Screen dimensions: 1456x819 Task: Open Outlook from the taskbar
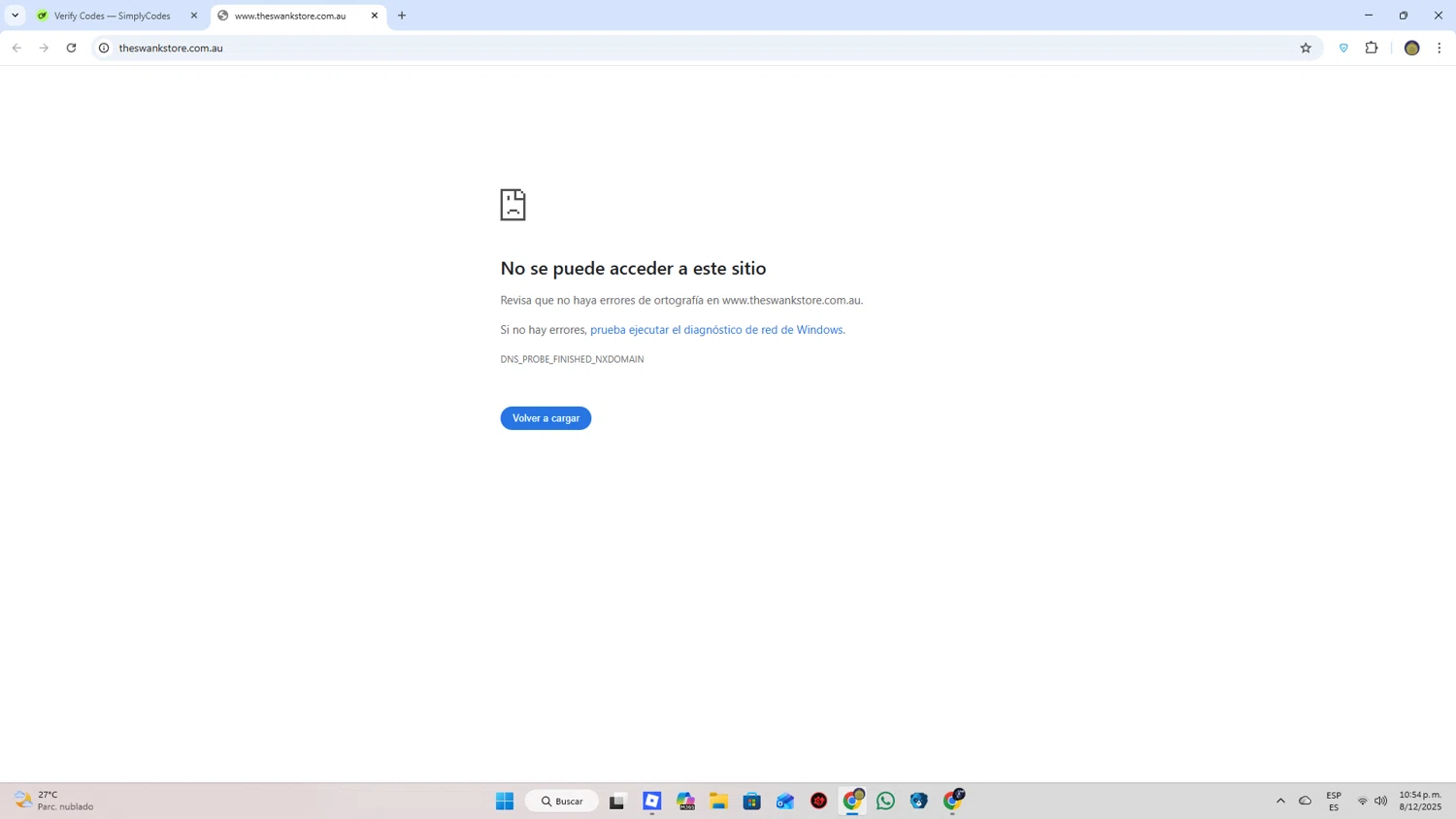click(785, 801)
